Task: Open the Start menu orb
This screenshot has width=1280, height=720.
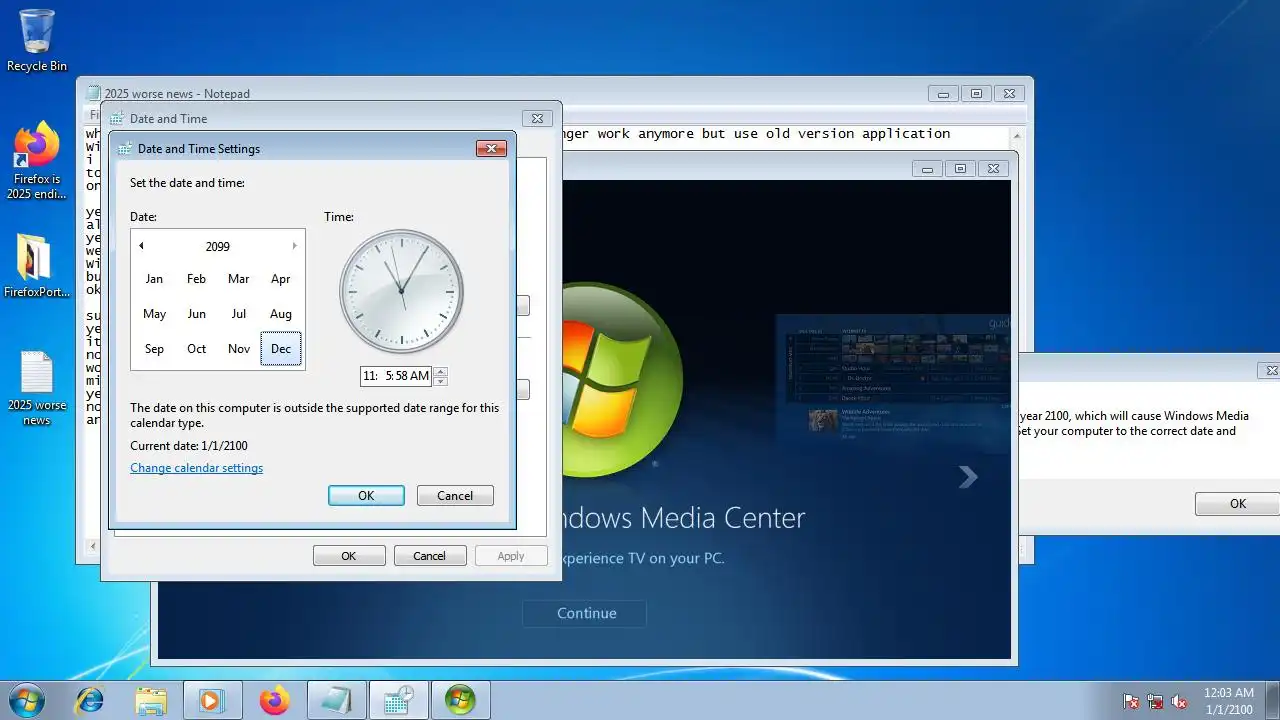Action: pos(27,700)
